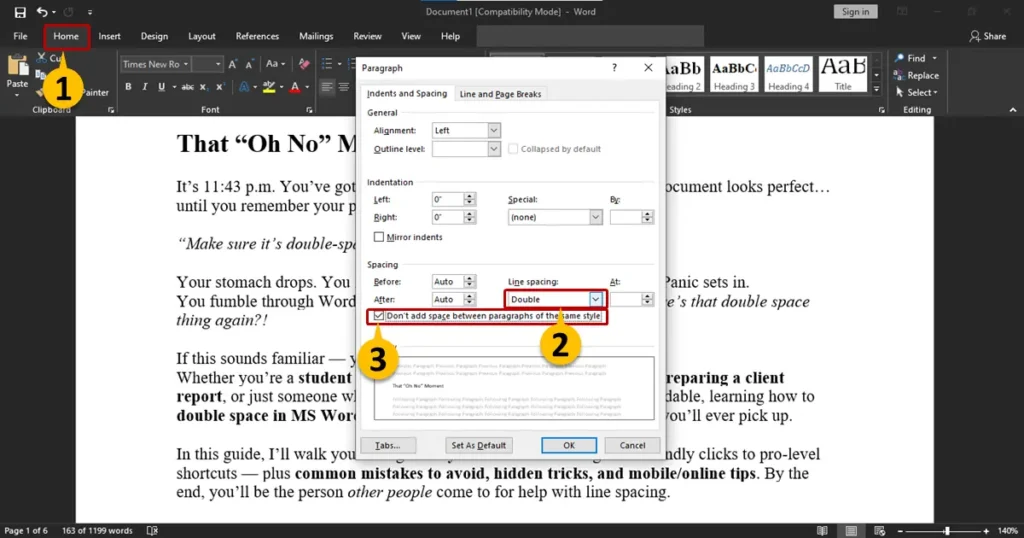This screenshot has height=538, width=1024.
Task: Uncheck Don't add space between paragraphs checkbox
Action: point(379,316)
